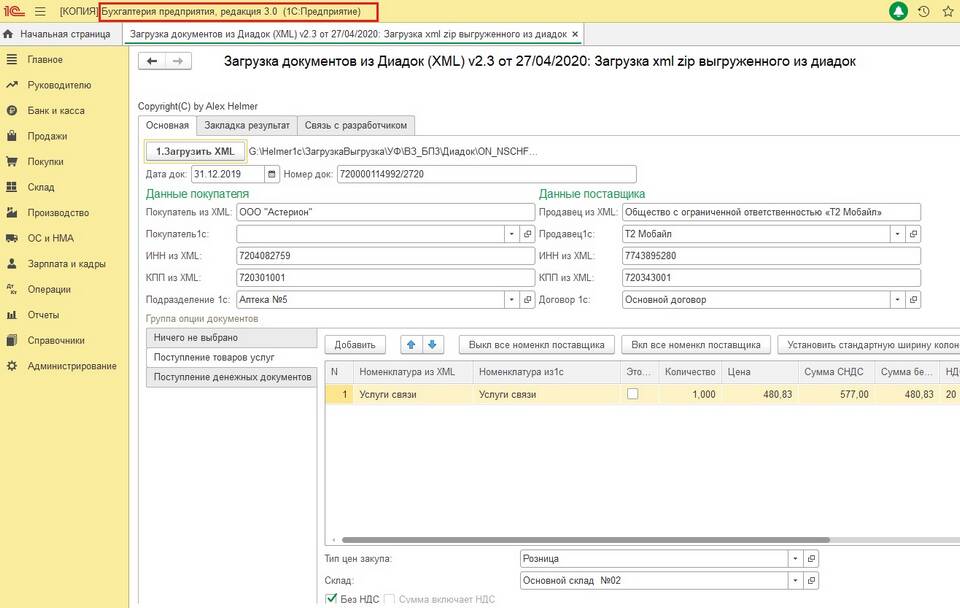Click Установить стандартную ширину колонок button
Viewport: 960px width, 608px height.
click(869, 345)
